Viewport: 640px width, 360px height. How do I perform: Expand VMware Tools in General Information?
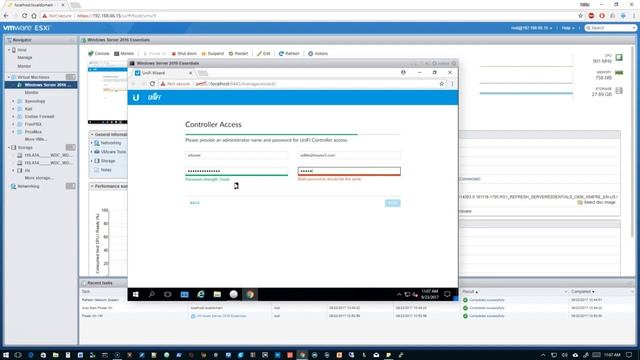pos(92,152)
